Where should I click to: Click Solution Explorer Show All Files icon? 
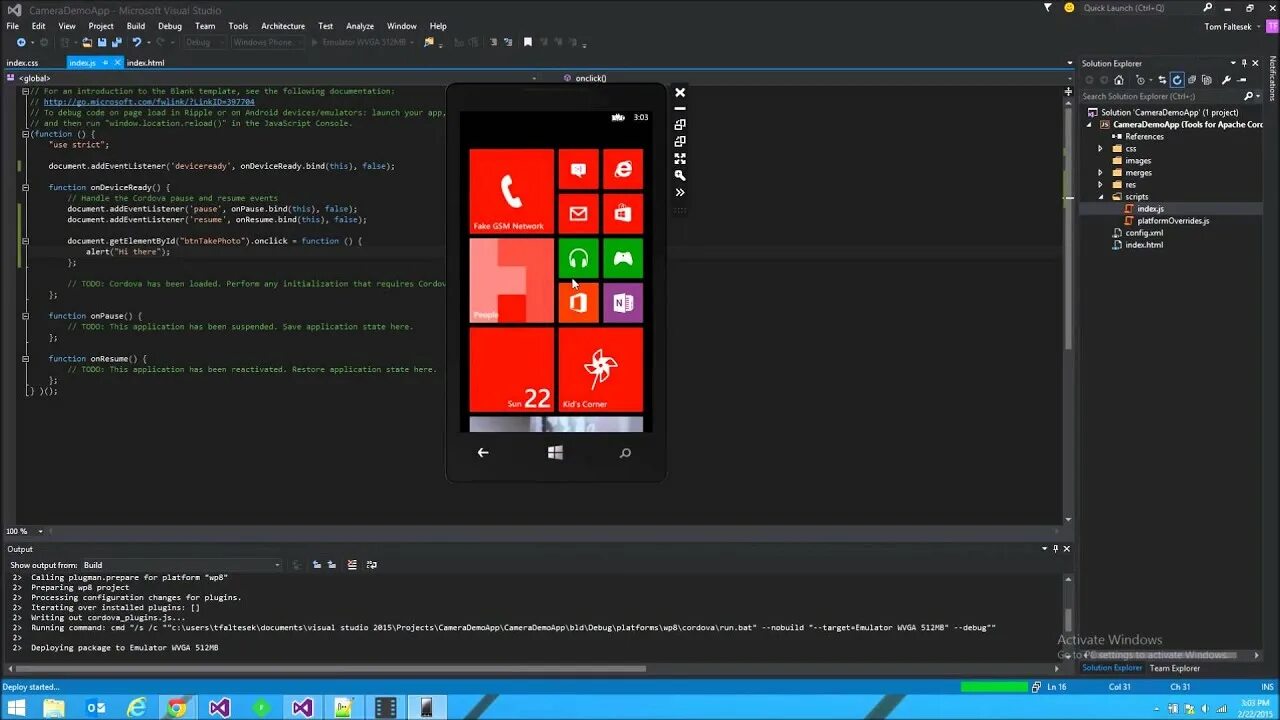1207,80
